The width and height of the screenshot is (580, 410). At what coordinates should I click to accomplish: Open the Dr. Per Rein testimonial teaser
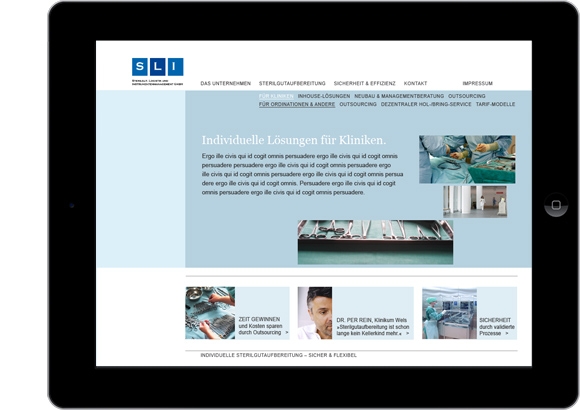tap(355, 313)
